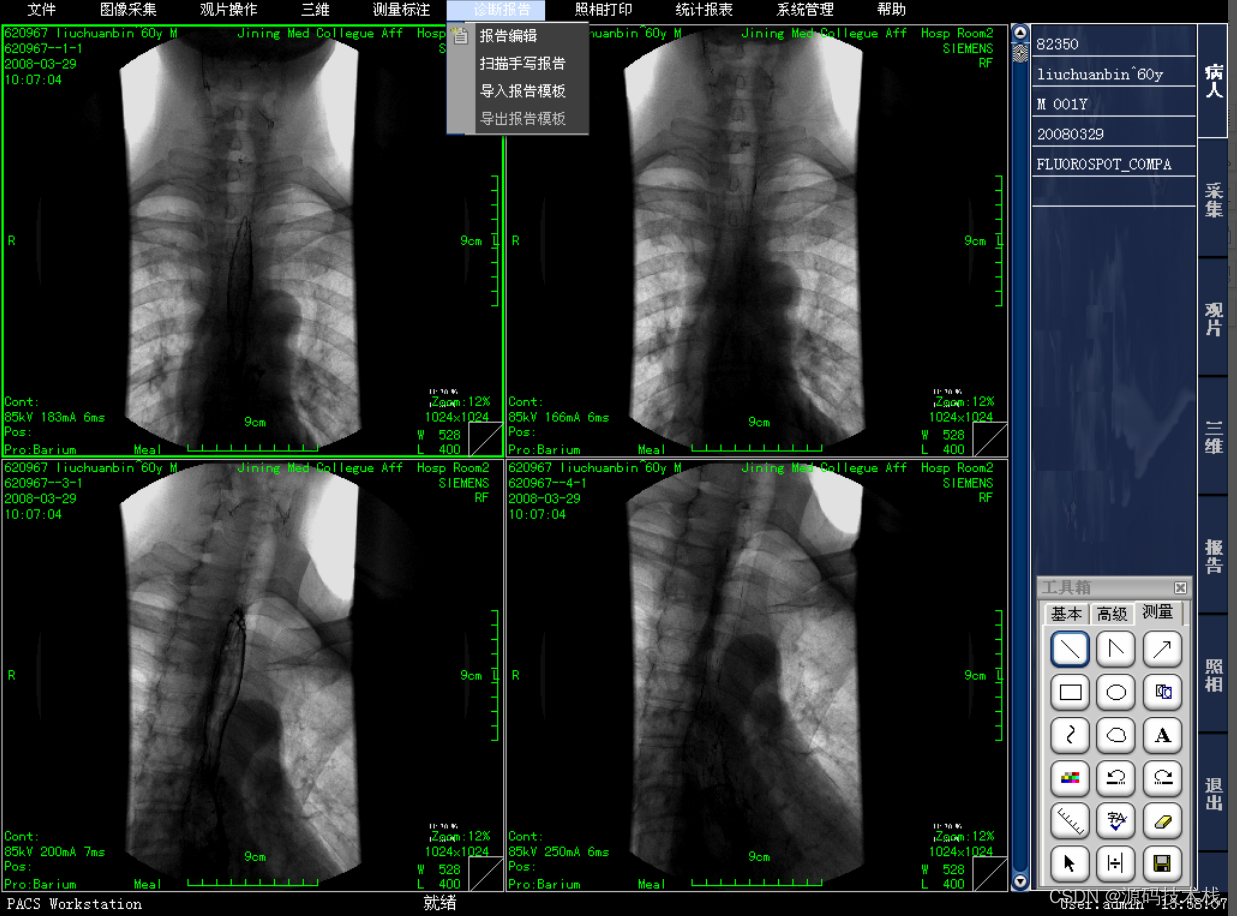The image size is (1237, 916).
Task: Open the 统计报表 menu
Action: 704,10
